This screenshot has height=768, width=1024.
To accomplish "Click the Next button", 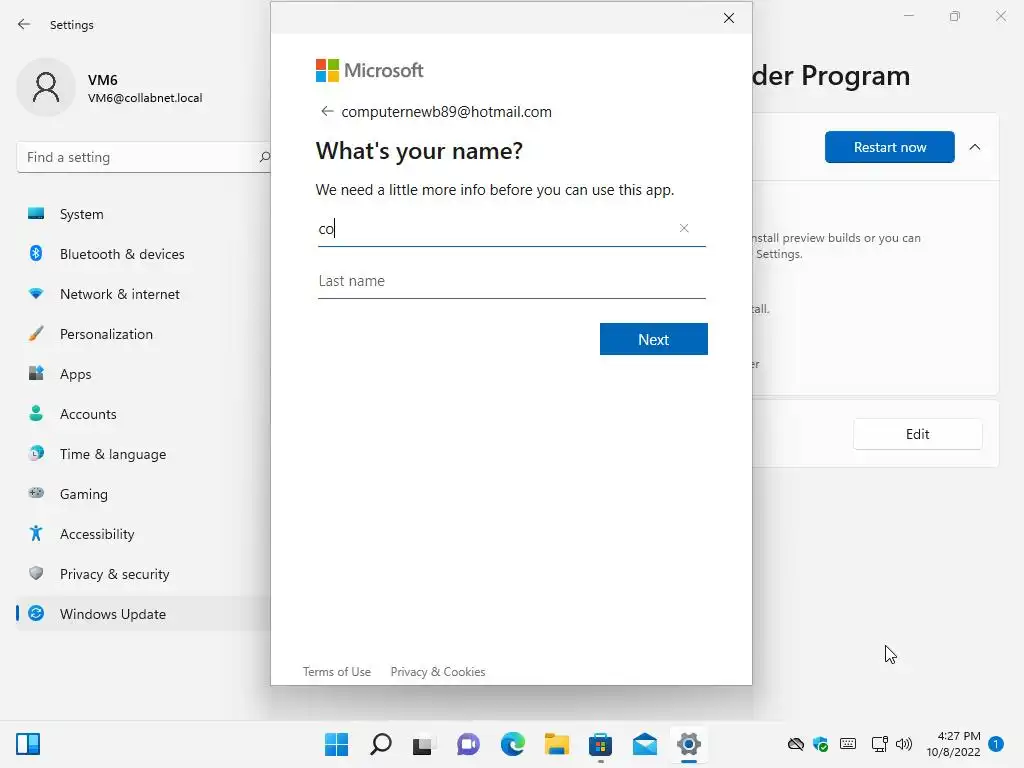I will coord(654,339).
